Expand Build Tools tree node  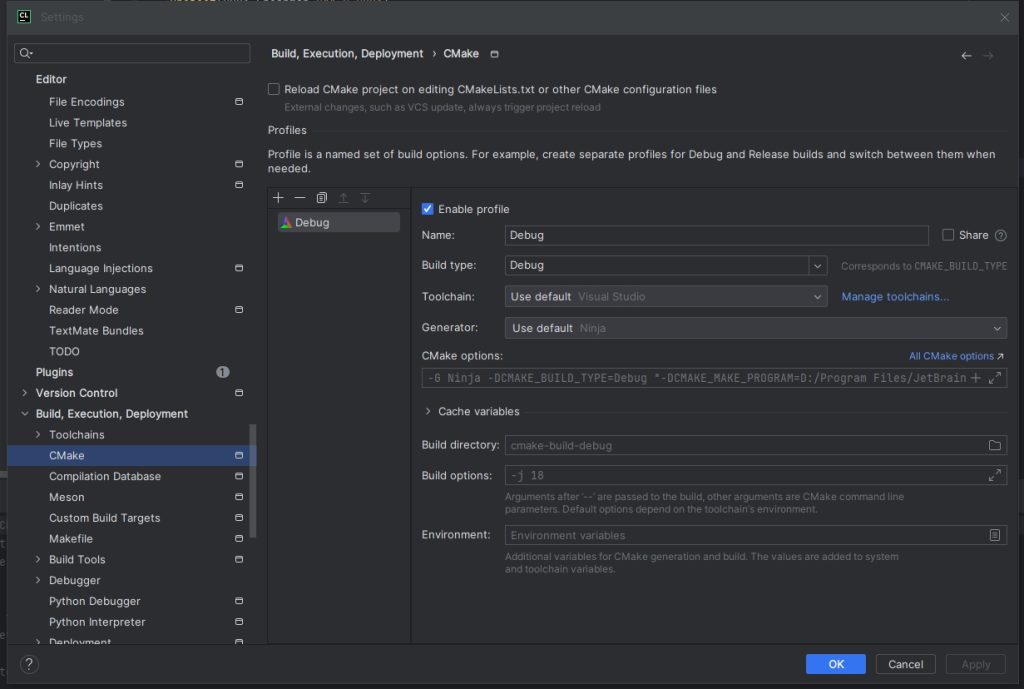pyautogui.click(x=38, y=560)
